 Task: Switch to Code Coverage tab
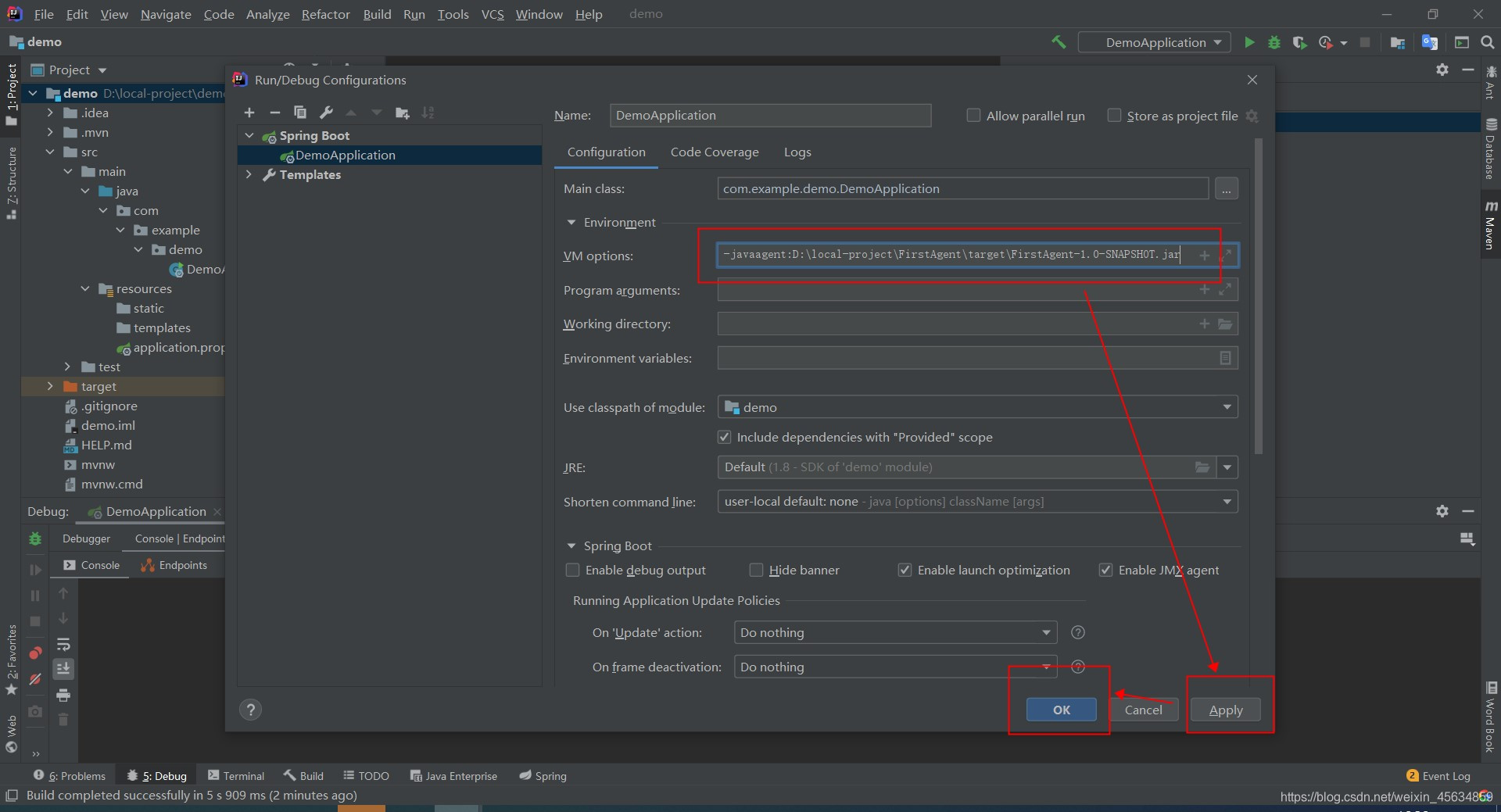point(715,152)
